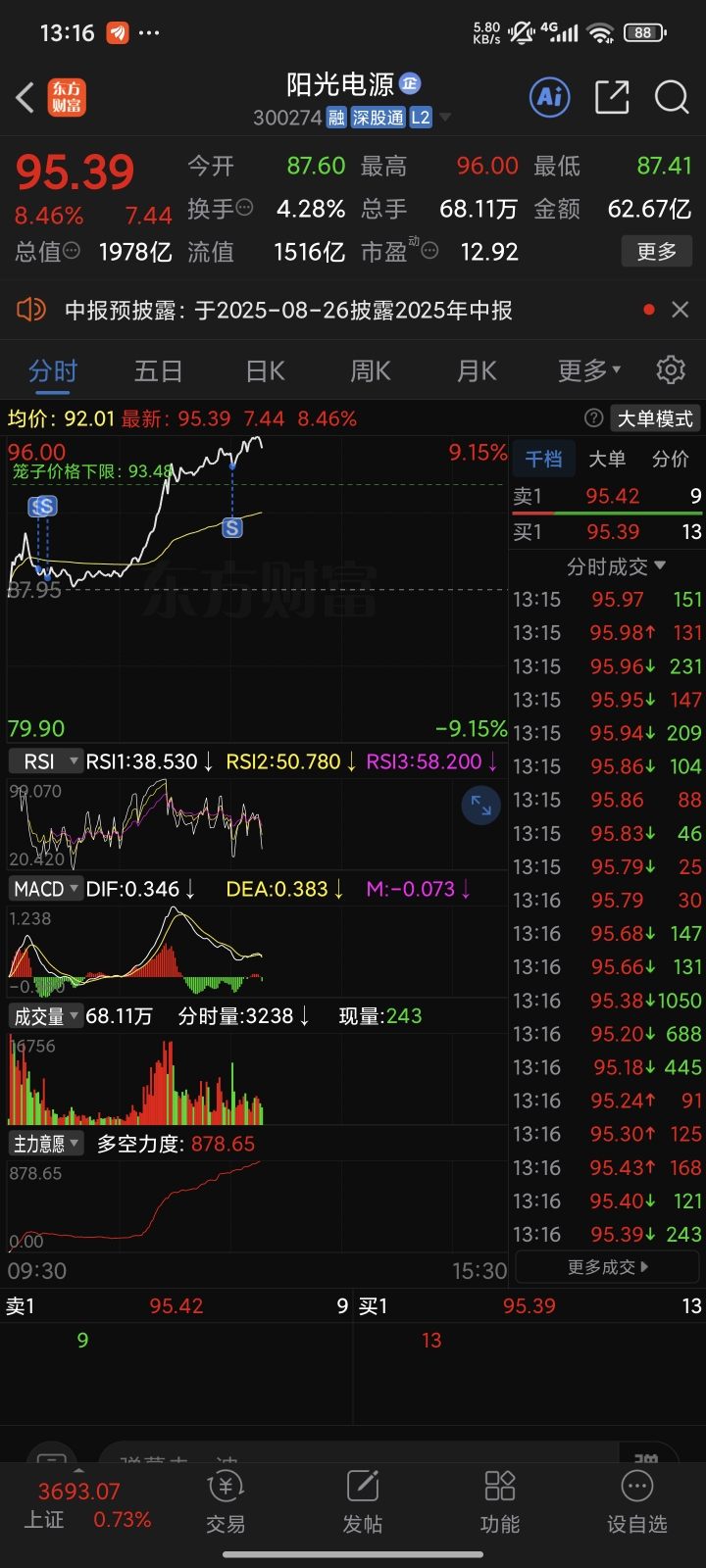Tap the 笼子价格下限 93.48 label

(x=92, y=471)
